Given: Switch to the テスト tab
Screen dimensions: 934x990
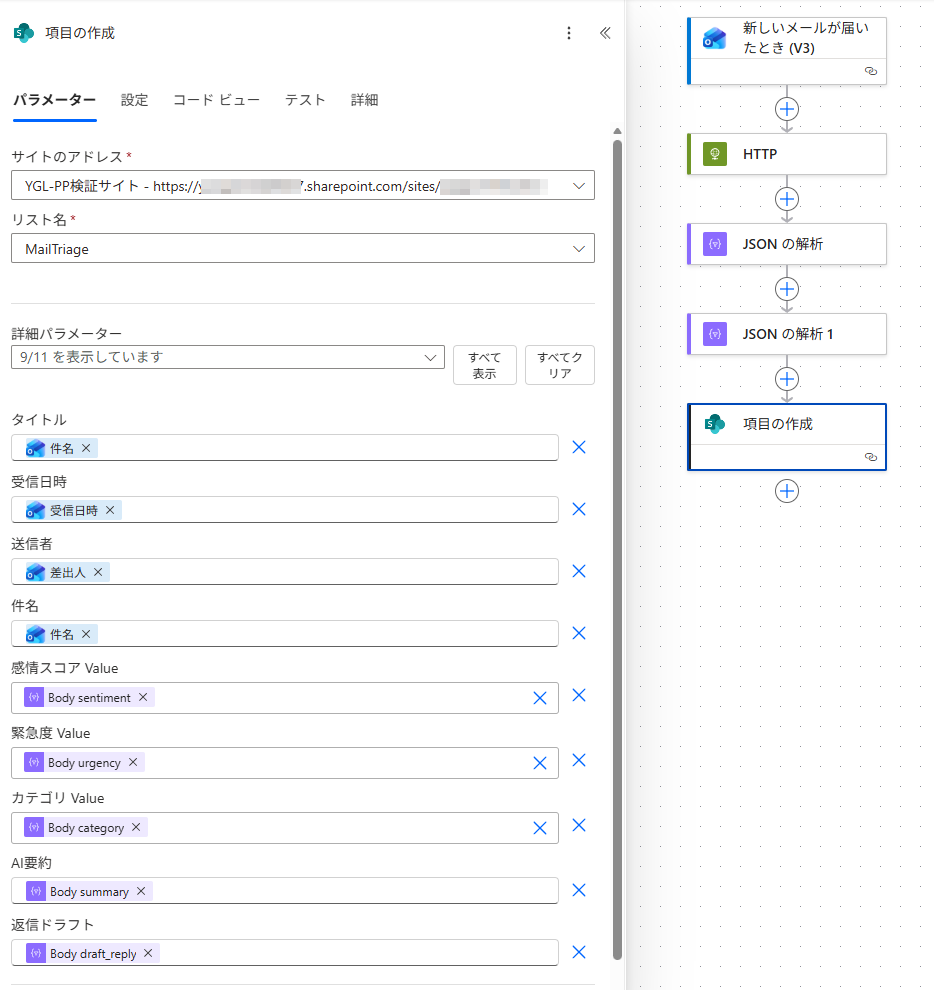Looking at the screenshot, I should [305, 100].
